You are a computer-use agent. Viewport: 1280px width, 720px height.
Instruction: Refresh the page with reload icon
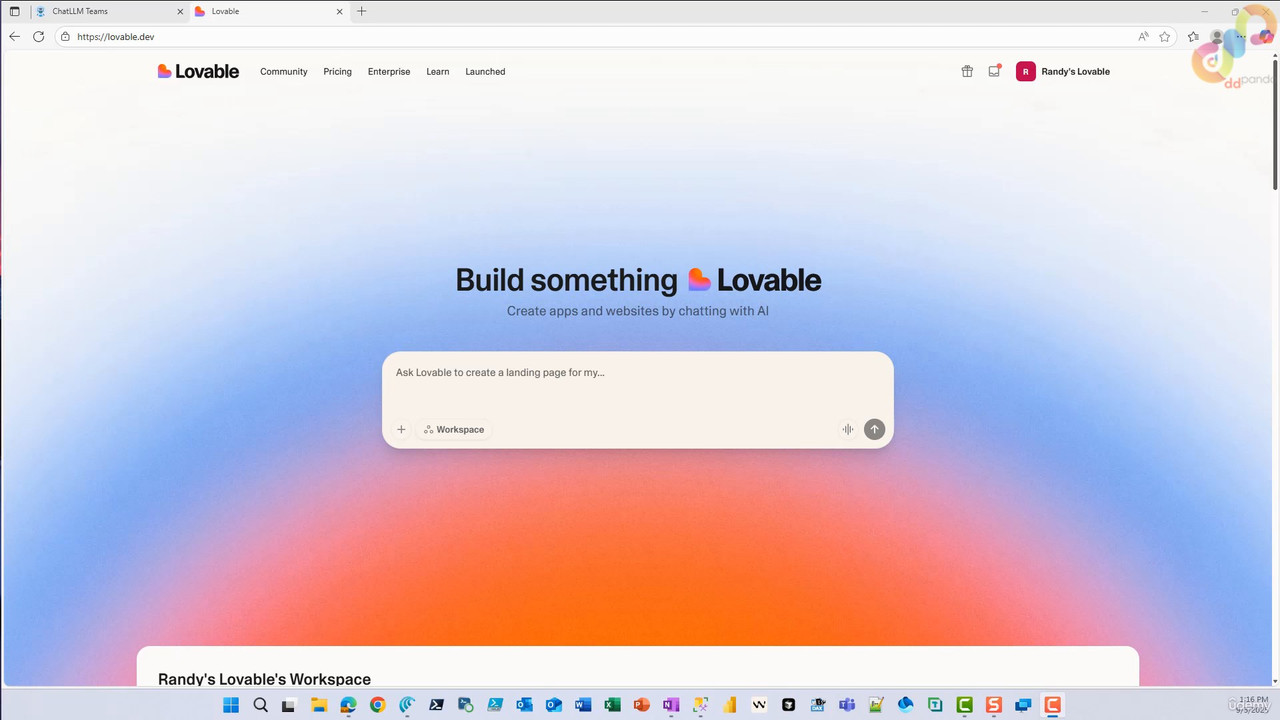point(38,36)
